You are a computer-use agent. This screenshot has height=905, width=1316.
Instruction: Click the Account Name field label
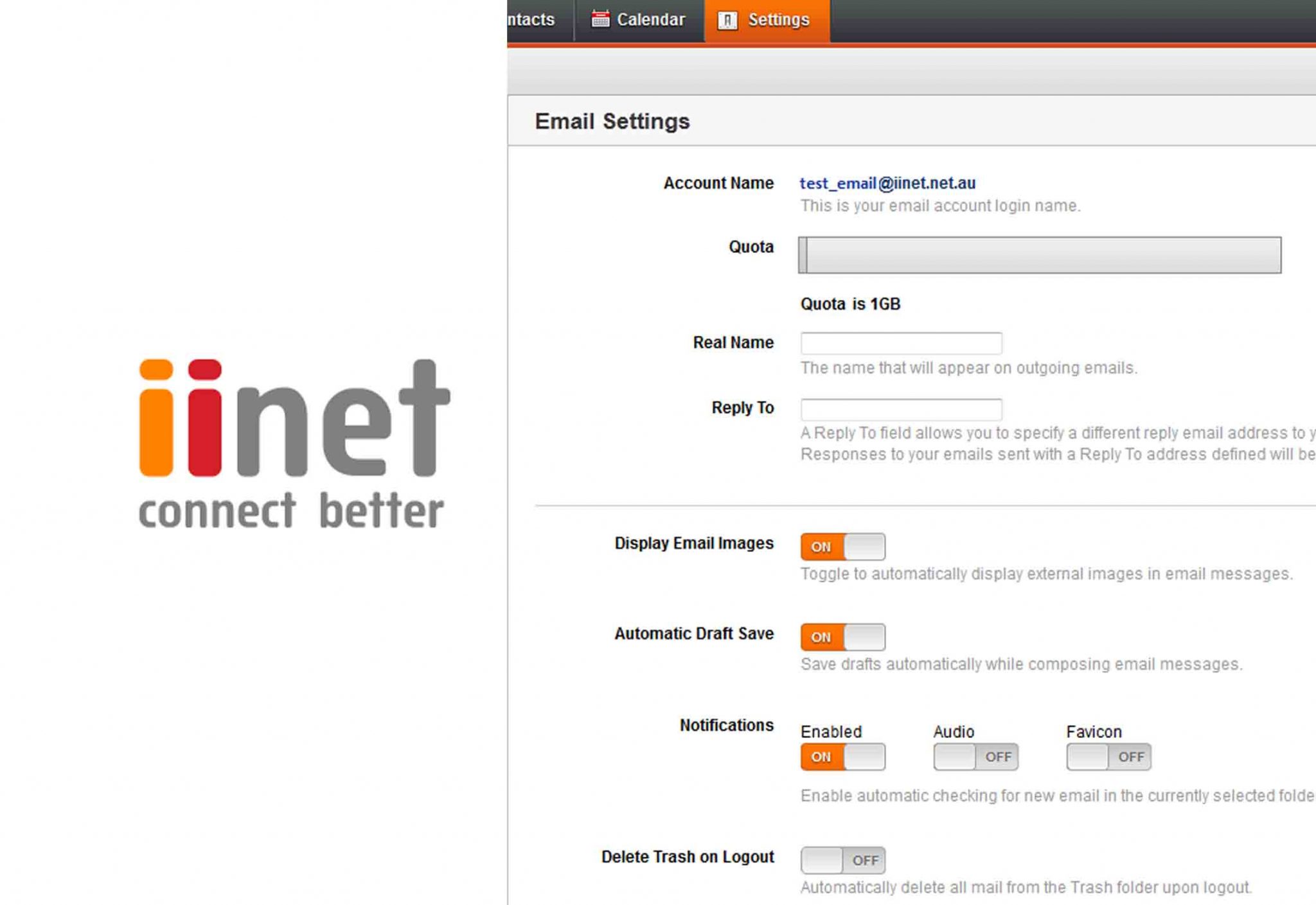(x=717, y=183)
